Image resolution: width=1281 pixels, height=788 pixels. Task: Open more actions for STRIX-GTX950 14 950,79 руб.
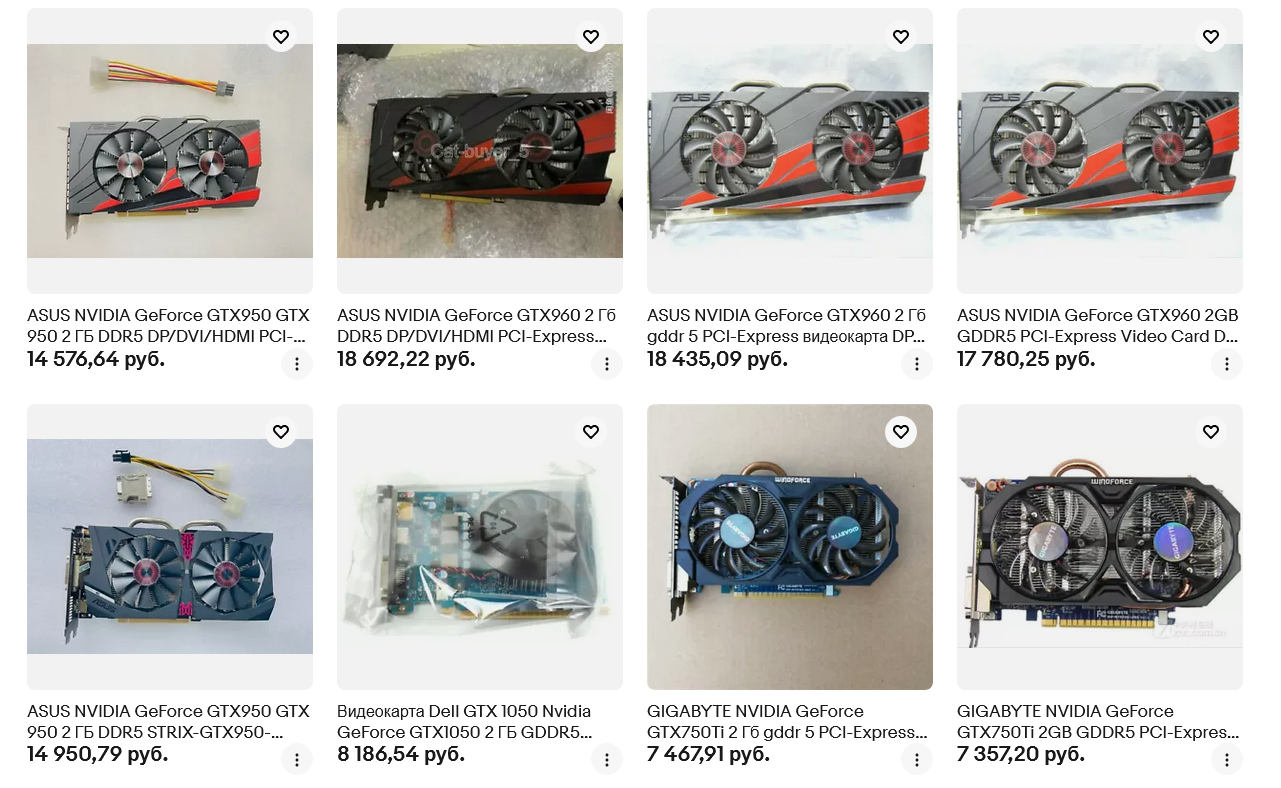click(x=297, y=760)
